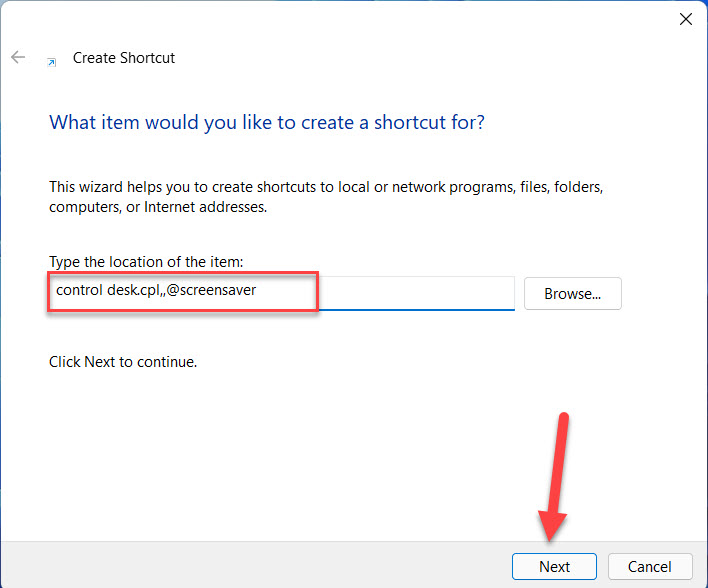The image size is (708, 588).
Task: Click 'desk.cpl' inside the location field
Action: 134,291
